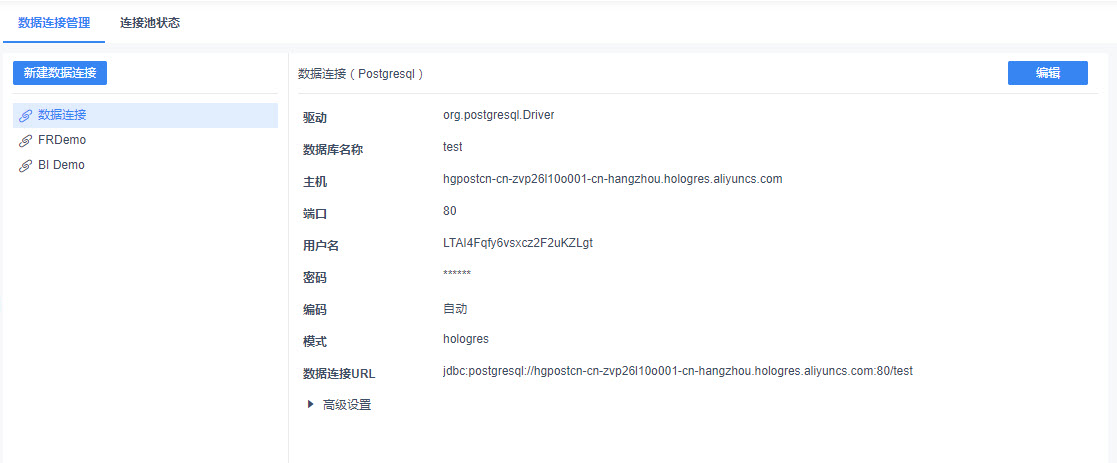This screenshot has width=1117, height=463.
Task: Click the port value 80
Action: click(x=450, y=211)
